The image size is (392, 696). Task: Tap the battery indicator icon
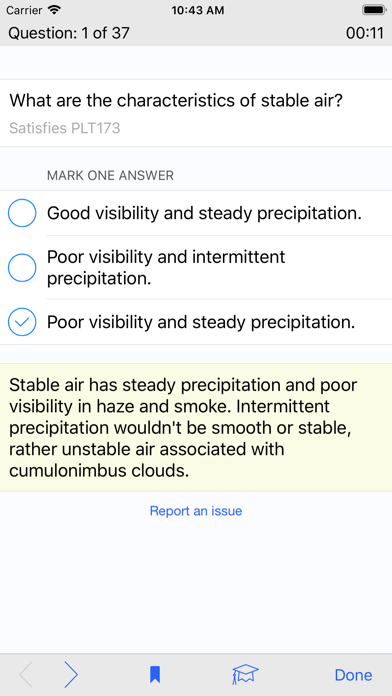373,10
